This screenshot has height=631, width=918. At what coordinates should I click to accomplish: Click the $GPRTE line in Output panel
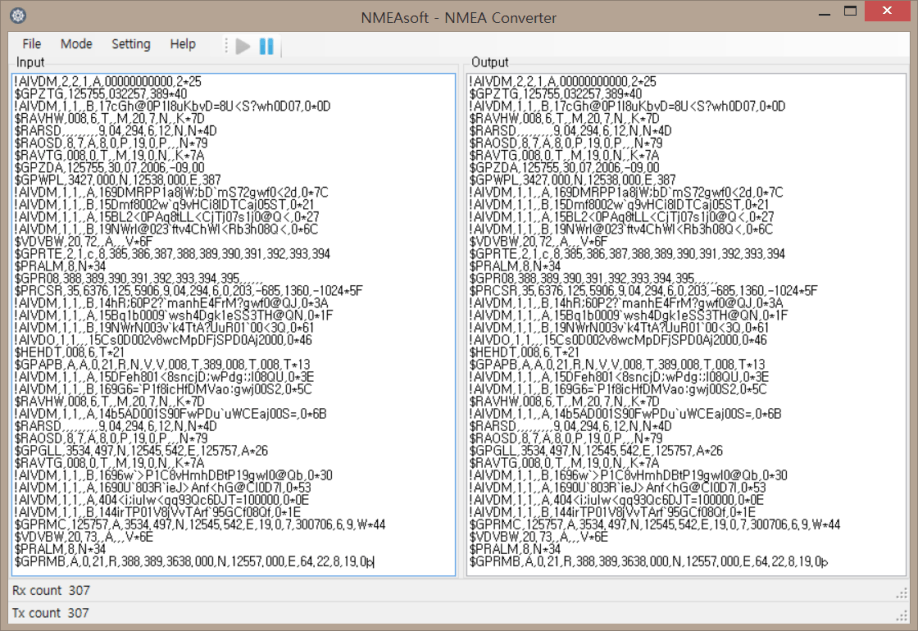coord(627,254)
